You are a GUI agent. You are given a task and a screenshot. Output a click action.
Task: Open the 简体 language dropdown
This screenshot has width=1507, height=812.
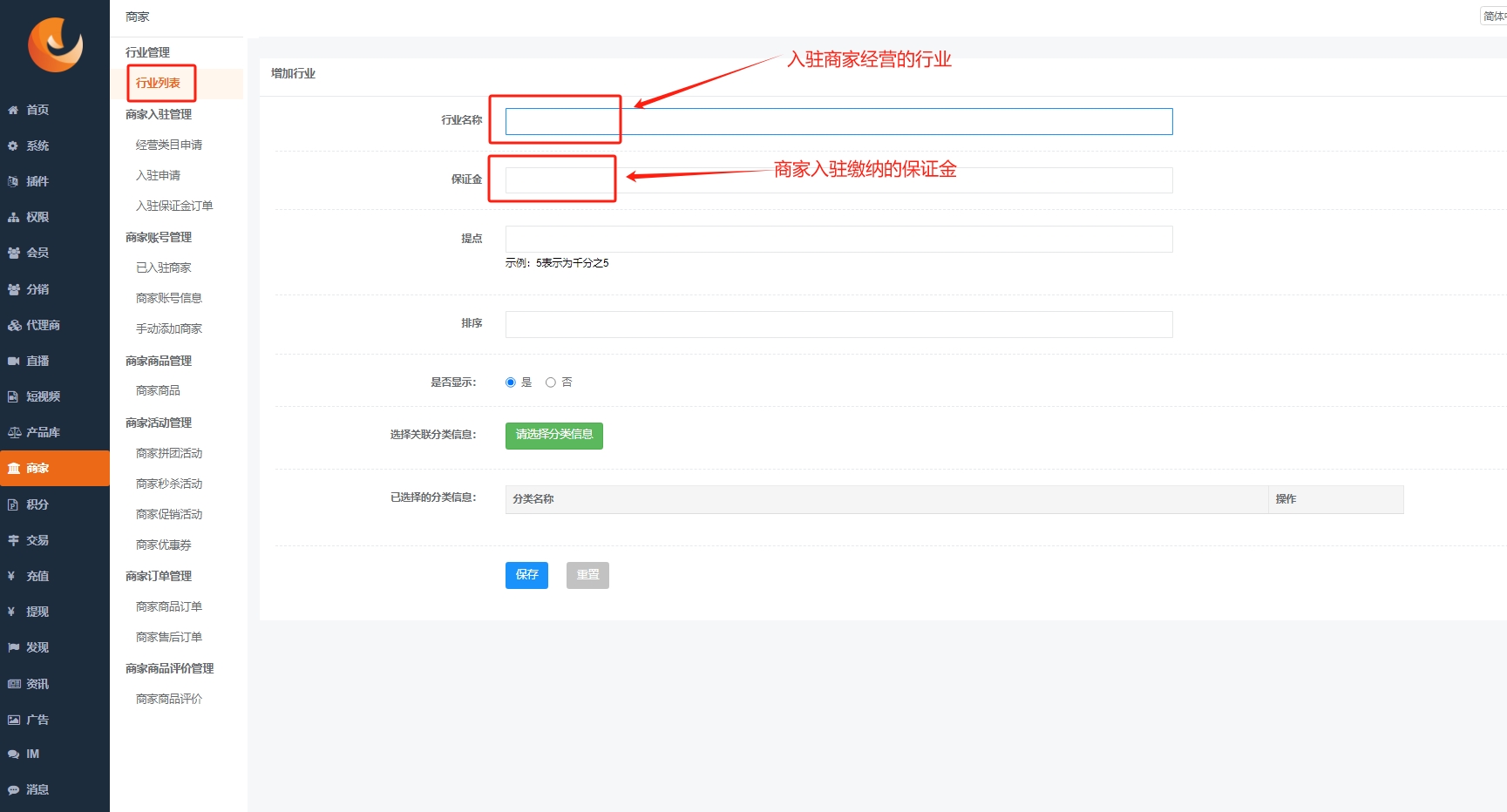pos(1494,16)
